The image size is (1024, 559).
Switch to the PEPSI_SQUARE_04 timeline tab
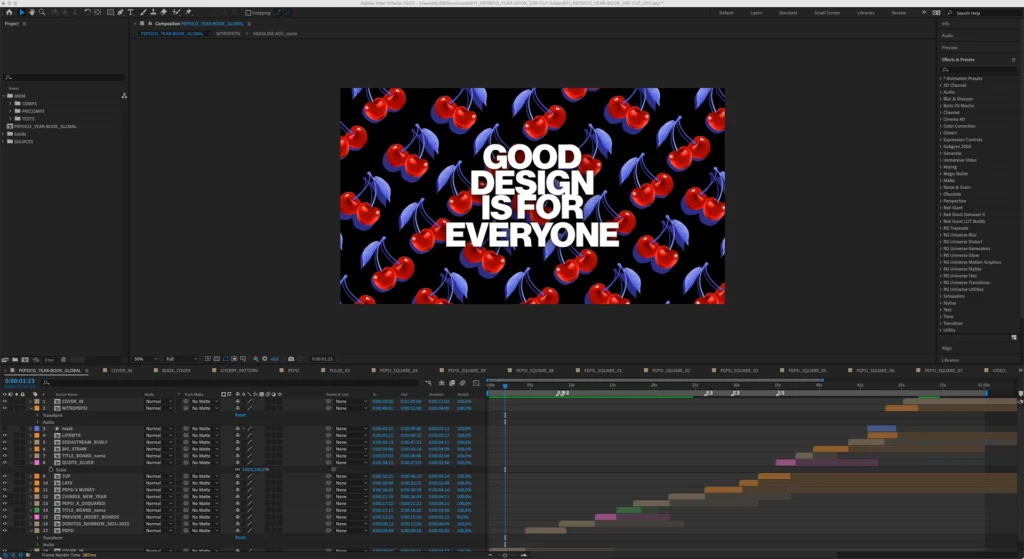click(x=398, y=370)
